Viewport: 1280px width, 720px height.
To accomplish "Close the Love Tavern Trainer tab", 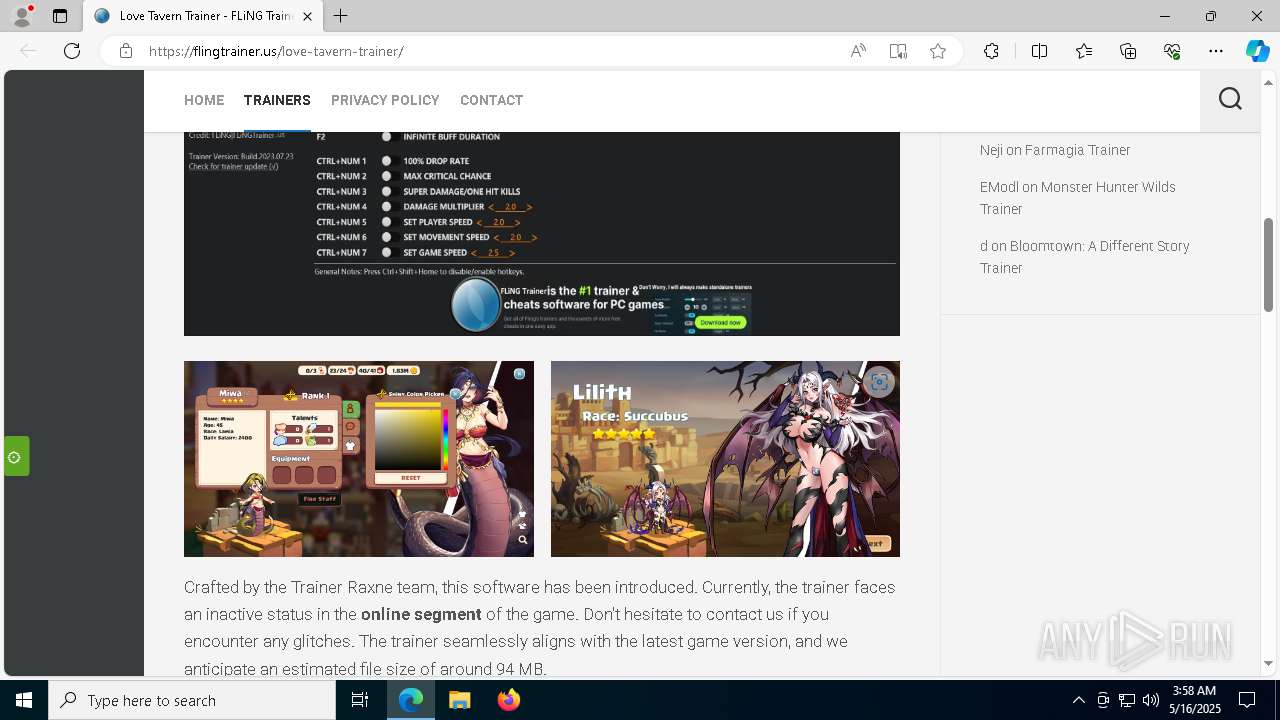I will click(x=307, y=16).
